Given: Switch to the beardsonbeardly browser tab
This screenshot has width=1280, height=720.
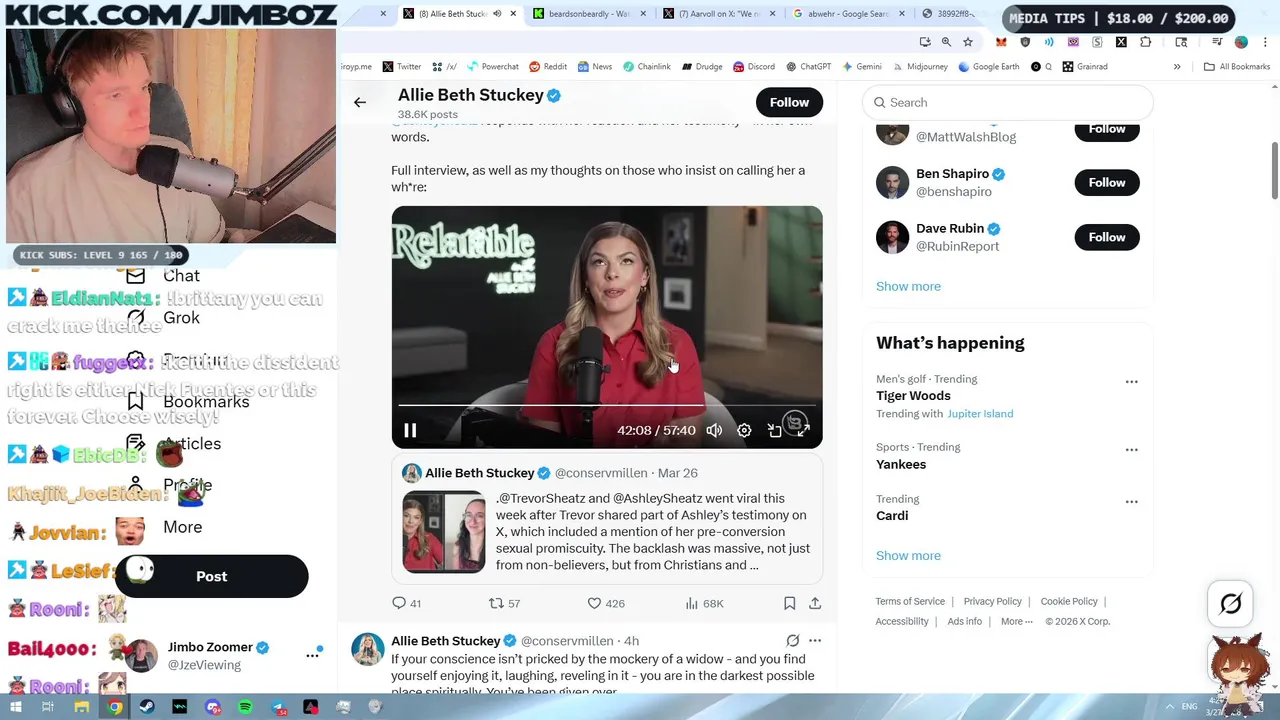Looking at the screenshot, I should [x=588, y=14].
